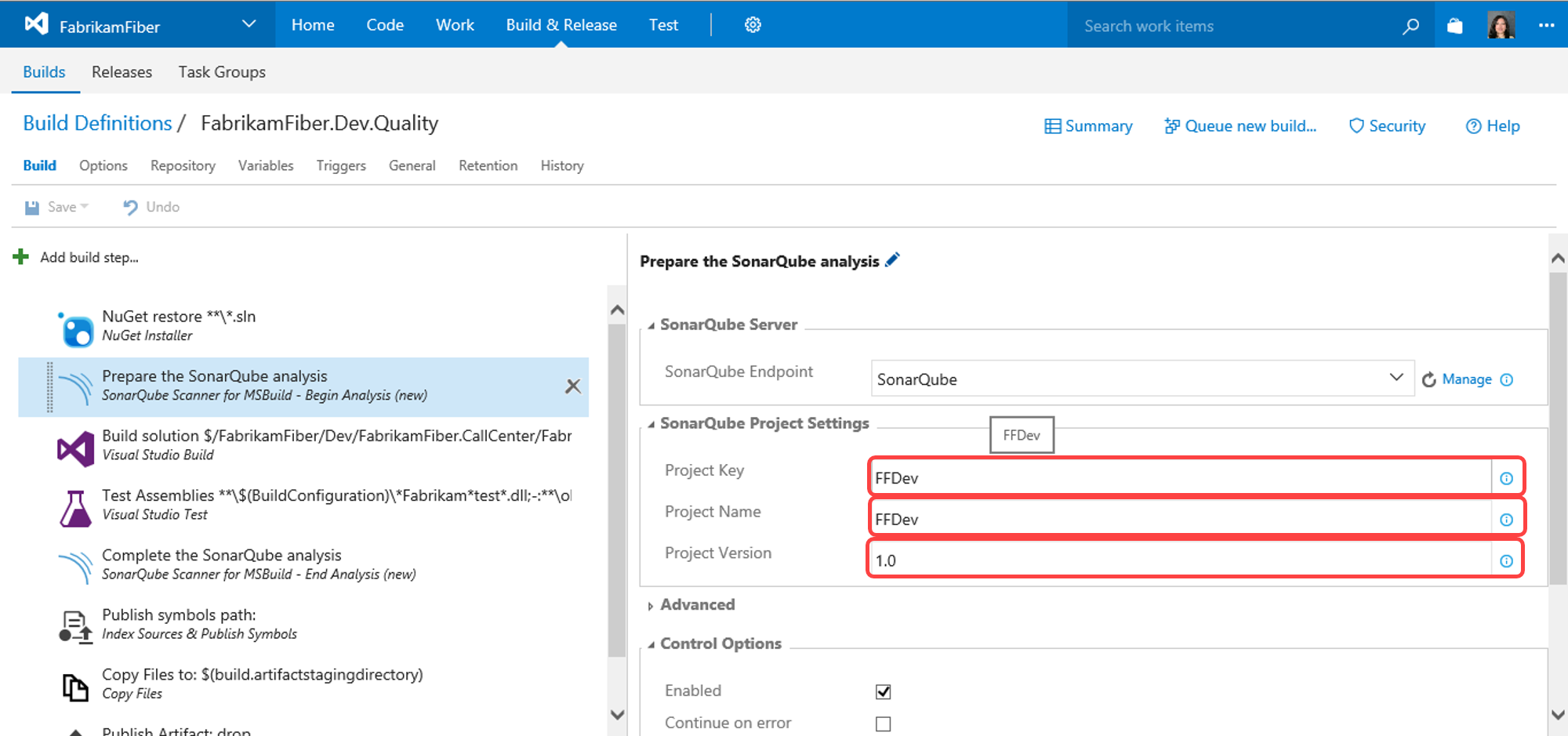Click into the Project Name field
The image size is (1568, 736).
click(1181, 519)
